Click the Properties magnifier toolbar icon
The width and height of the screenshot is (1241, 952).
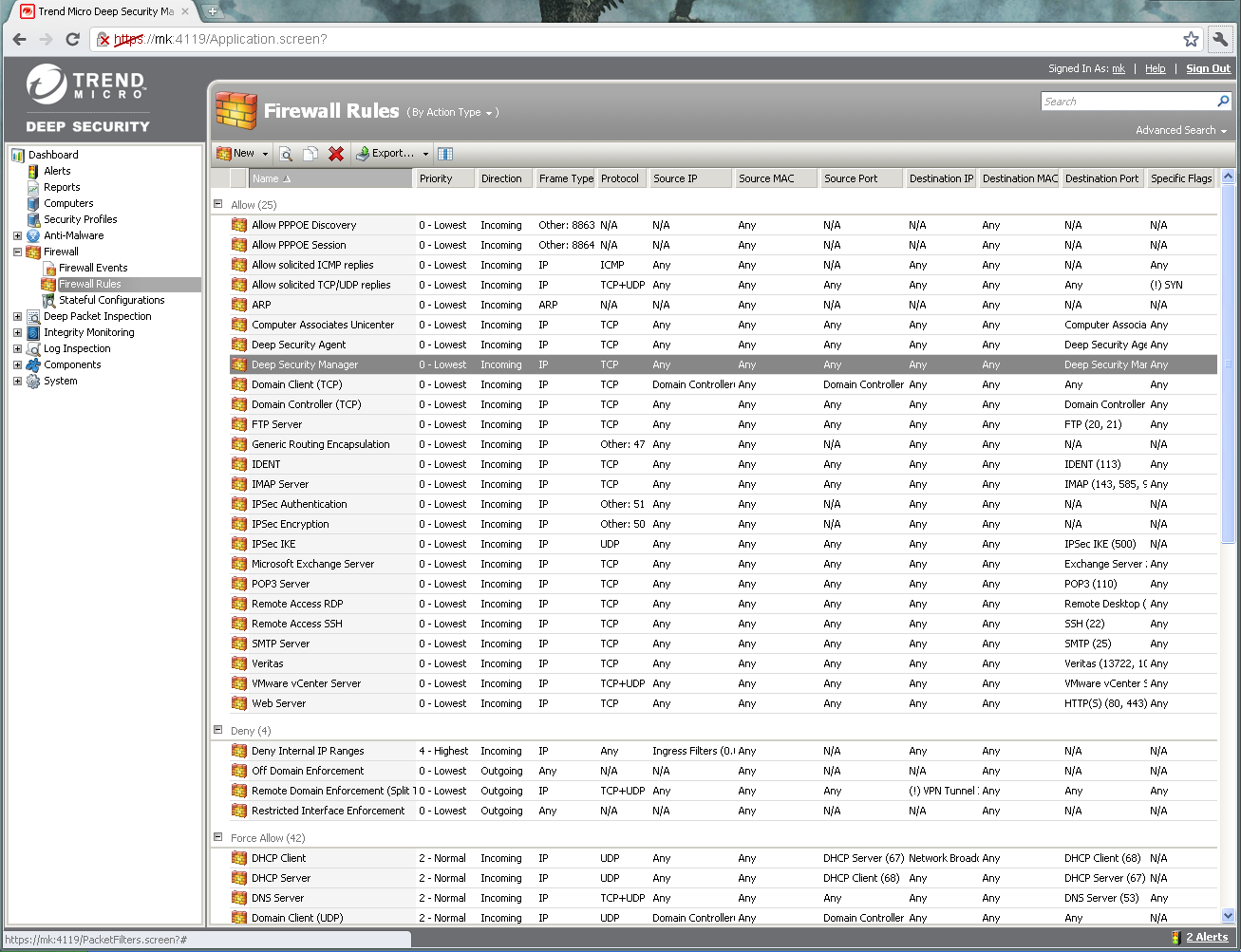(286, 154)
